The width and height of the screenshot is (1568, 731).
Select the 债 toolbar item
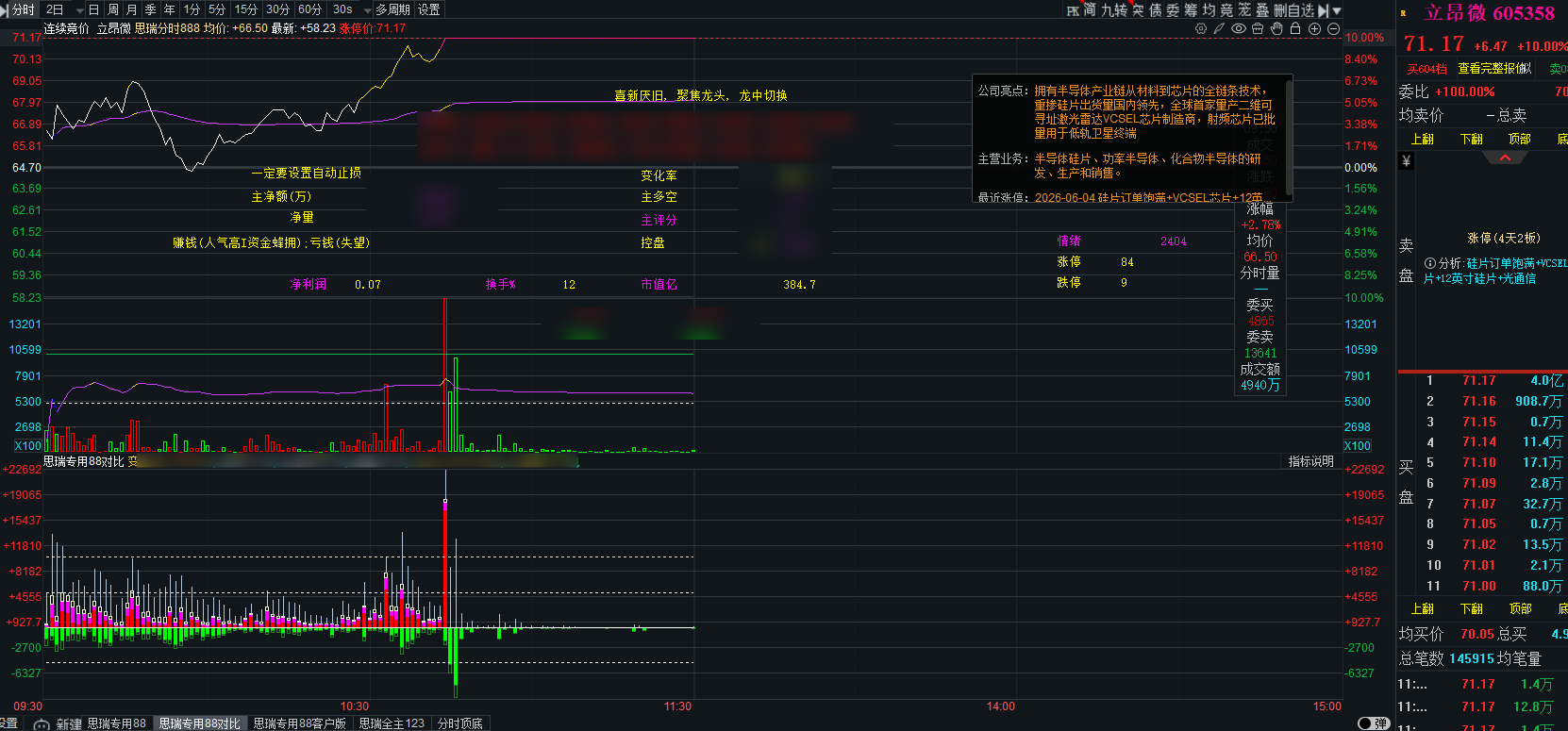click(1156, 9)
